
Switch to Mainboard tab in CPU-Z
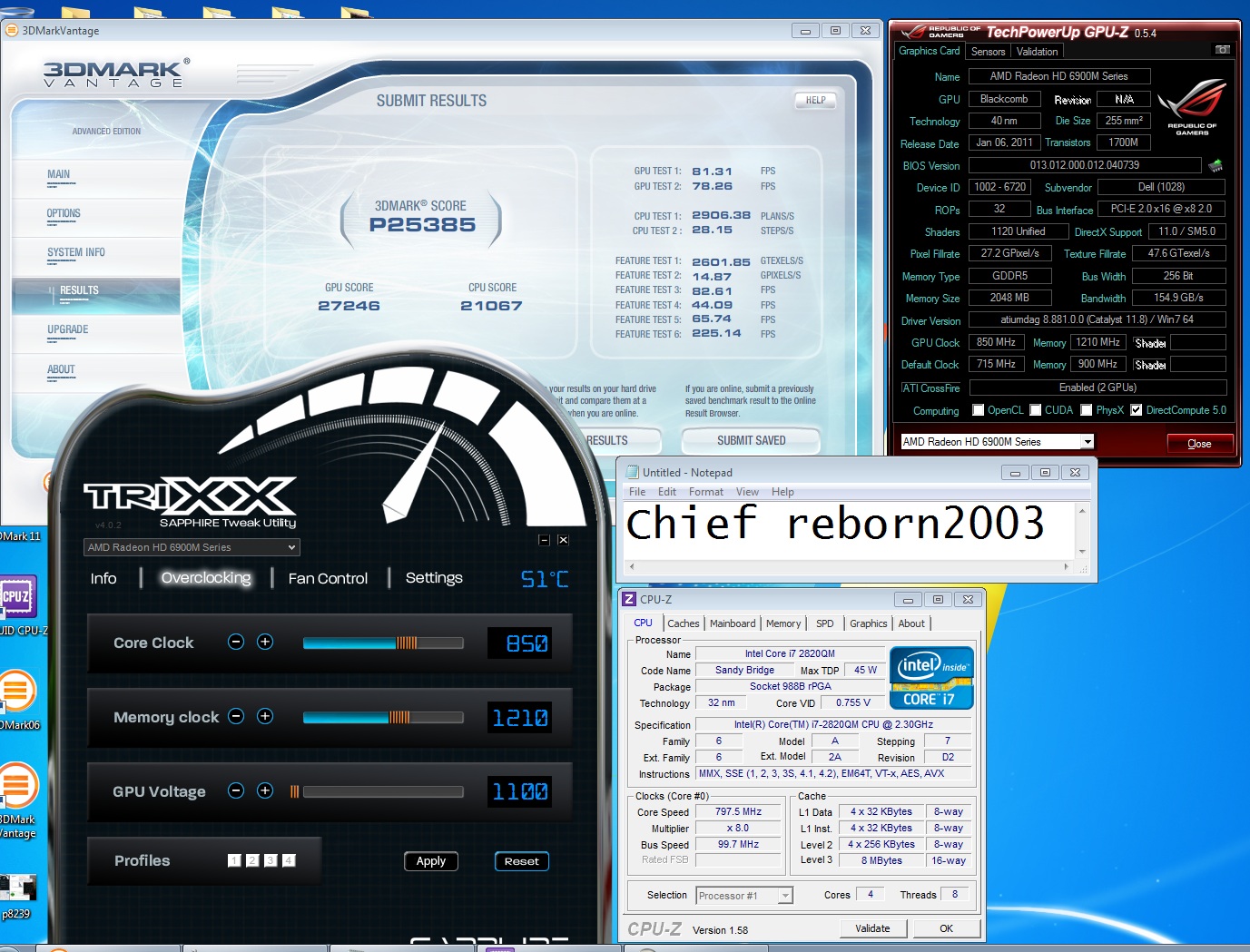tap(733, 623)
